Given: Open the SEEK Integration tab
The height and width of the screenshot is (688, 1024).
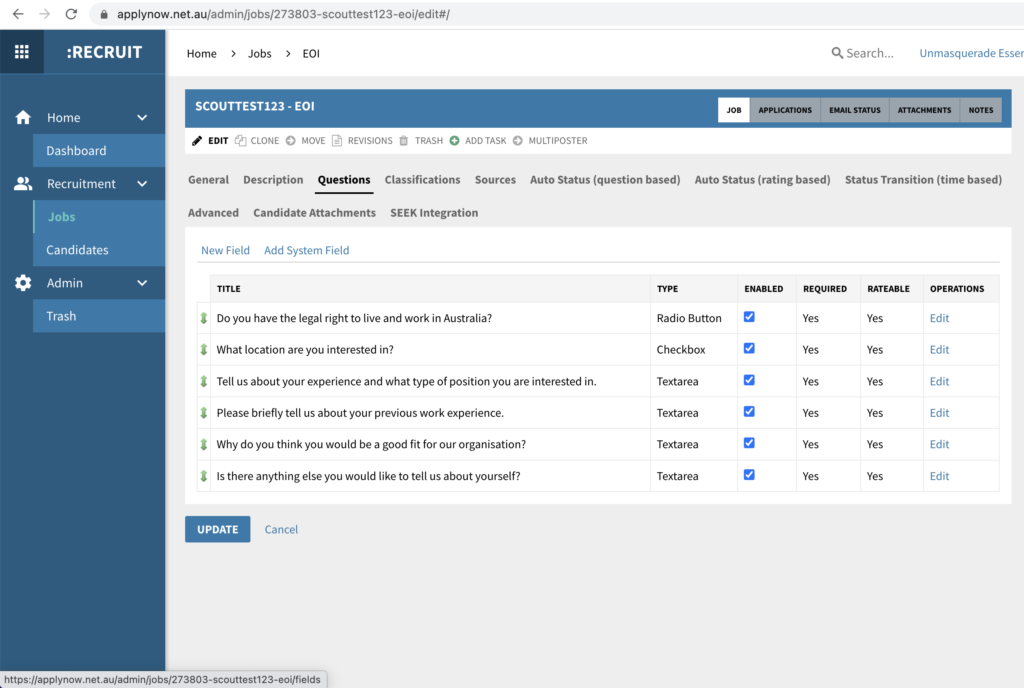Looking at the screenshot, I should (x=434, y=213).
